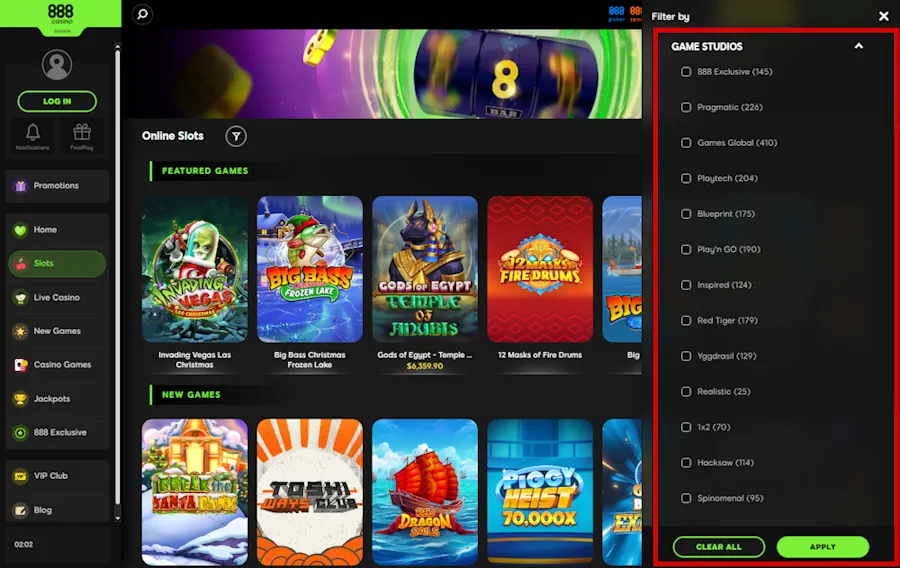Click the slot machine promo banner
Screen dimensions: 900x568
(382, 74)
